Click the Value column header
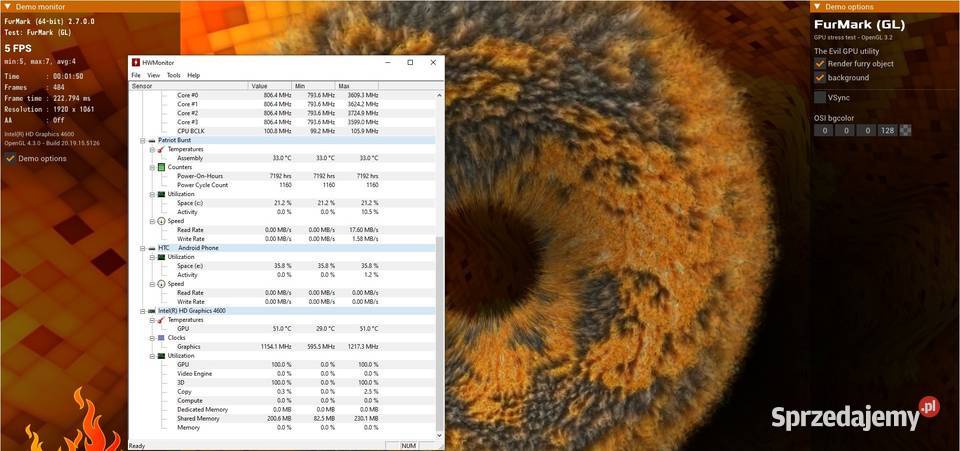This screenshot has width=960, height=451. pos(270,86)
